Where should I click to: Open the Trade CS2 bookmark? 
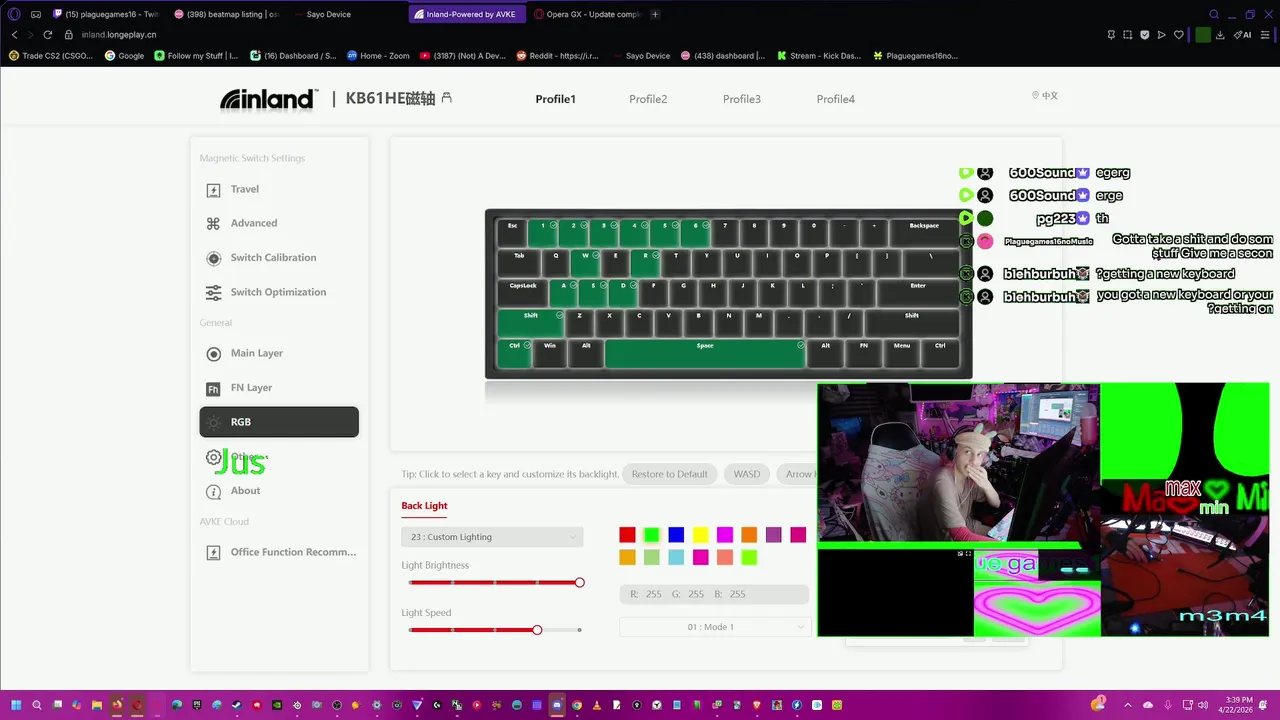click(50, 56)
